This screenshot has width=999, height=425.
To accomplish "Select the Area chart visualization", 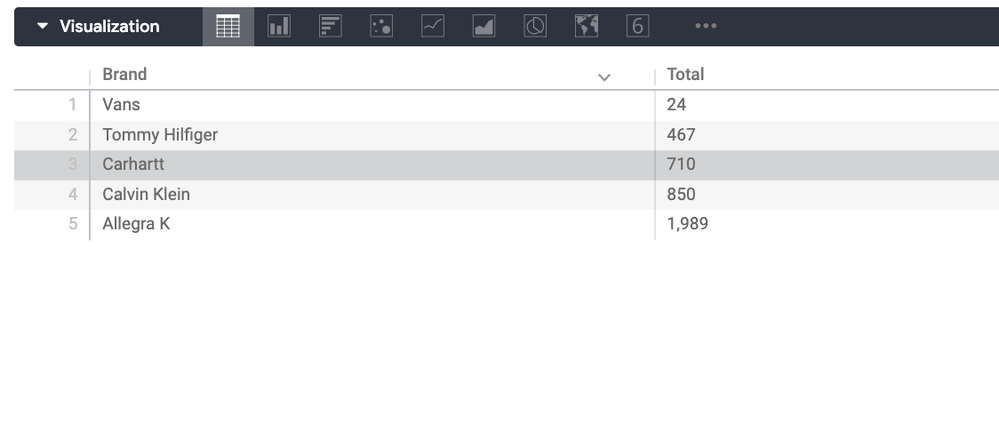I will 484,26.
